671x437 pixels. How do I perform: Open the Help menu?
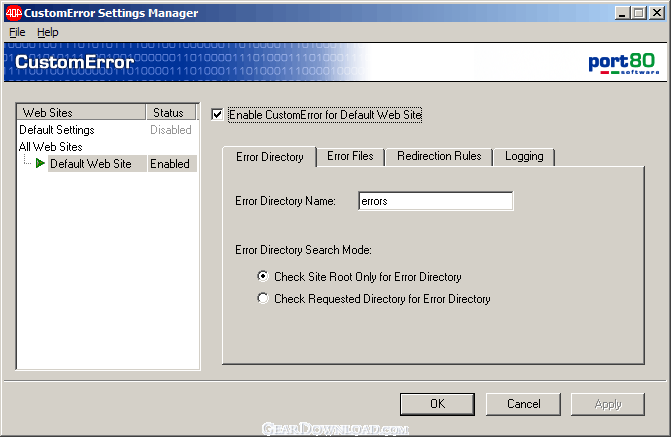pyautogui.click(x=48, y=32)
